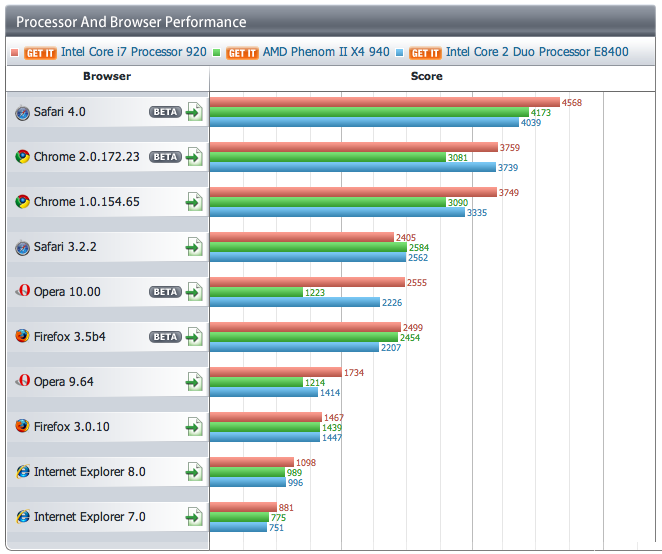Image resolution: width=662 pixels, height=554 pixels.
Task: Click the green legend swatch for AMD Phenom
Action: [x=217, y=53]
